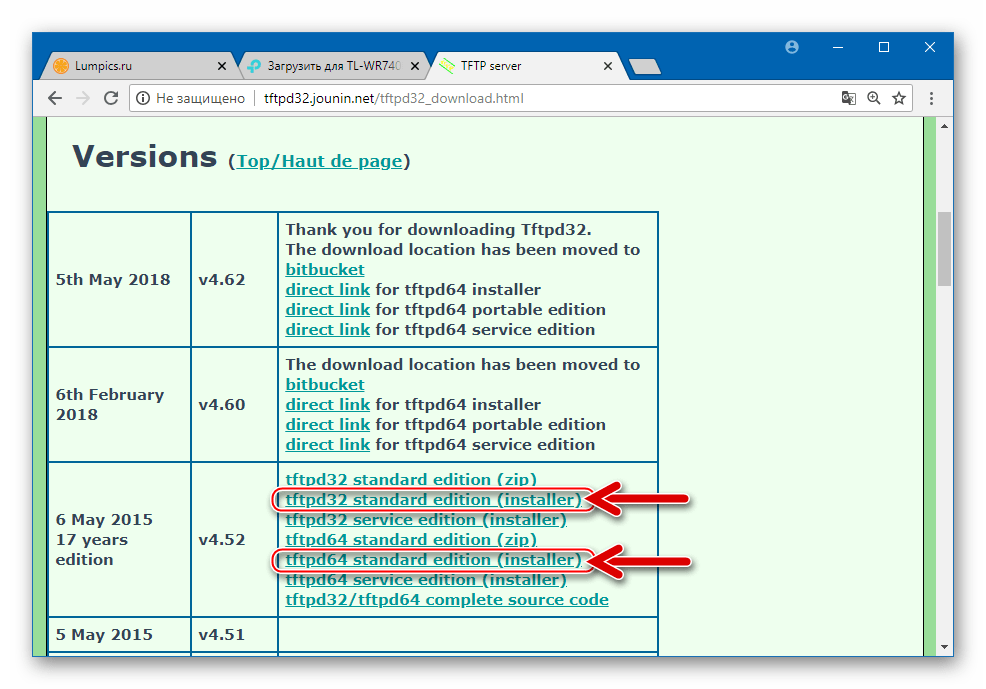Open the Chrome three-dot menu
The height and width of the screenshot is (689, 986).
tap(931, 98)
